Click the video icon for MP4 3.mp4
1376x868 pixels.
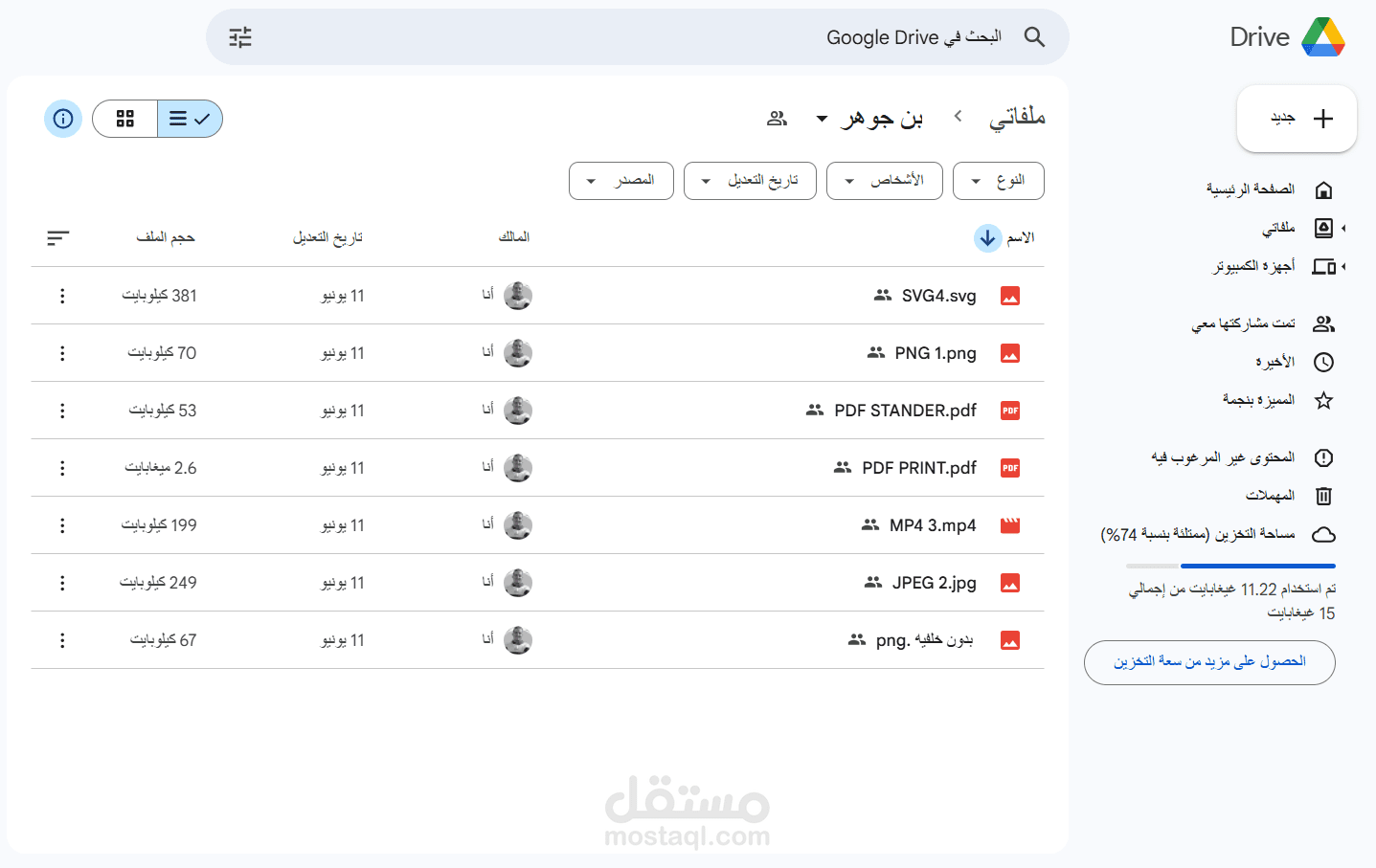click(x=1010, y=525)
